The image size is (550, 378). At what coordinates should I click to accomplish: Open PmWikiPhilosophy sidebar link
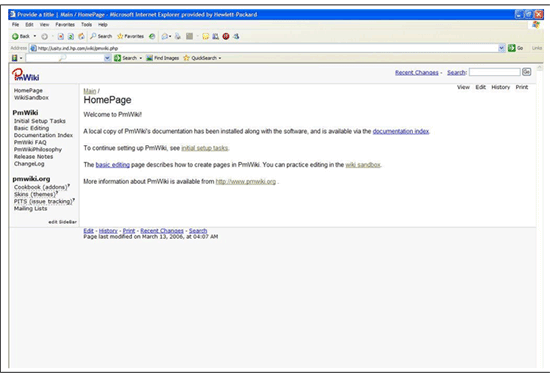(x=38, y=149)
